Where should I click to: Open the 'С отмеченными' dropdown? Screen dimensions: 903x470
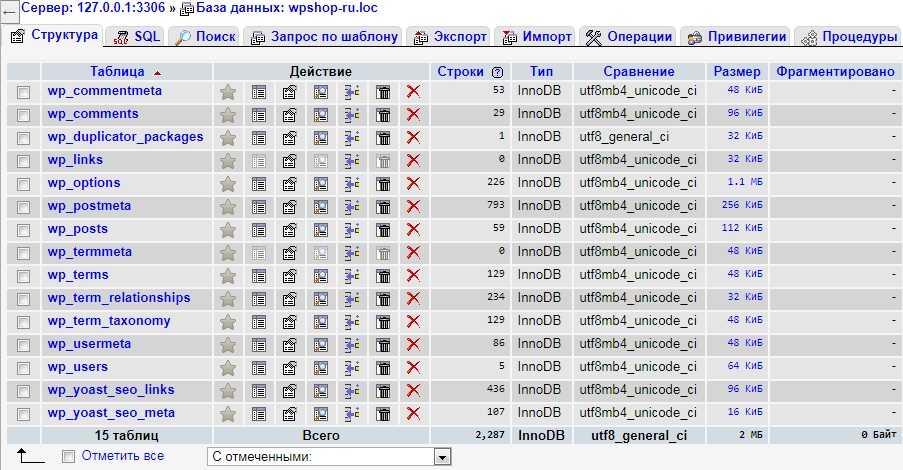(x=442, y=457)
